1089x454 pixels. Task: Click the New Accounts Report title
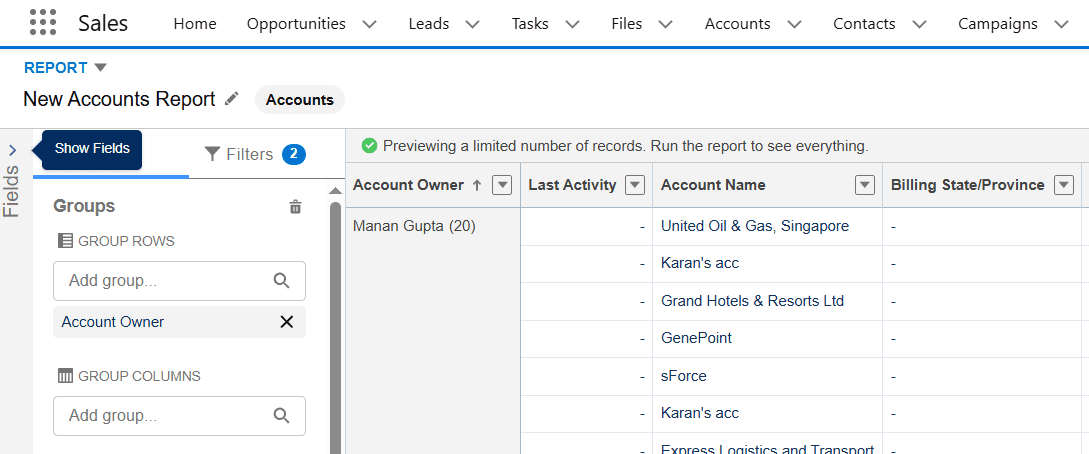point(119,99)
